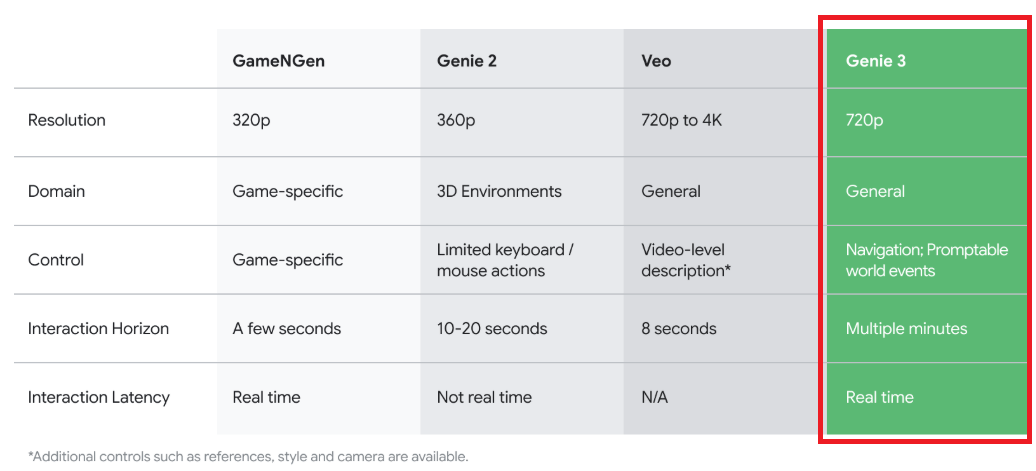This screenshot has height=471, width=1036.
Task: Click the Resolution row label
Action: pos(67,120)
